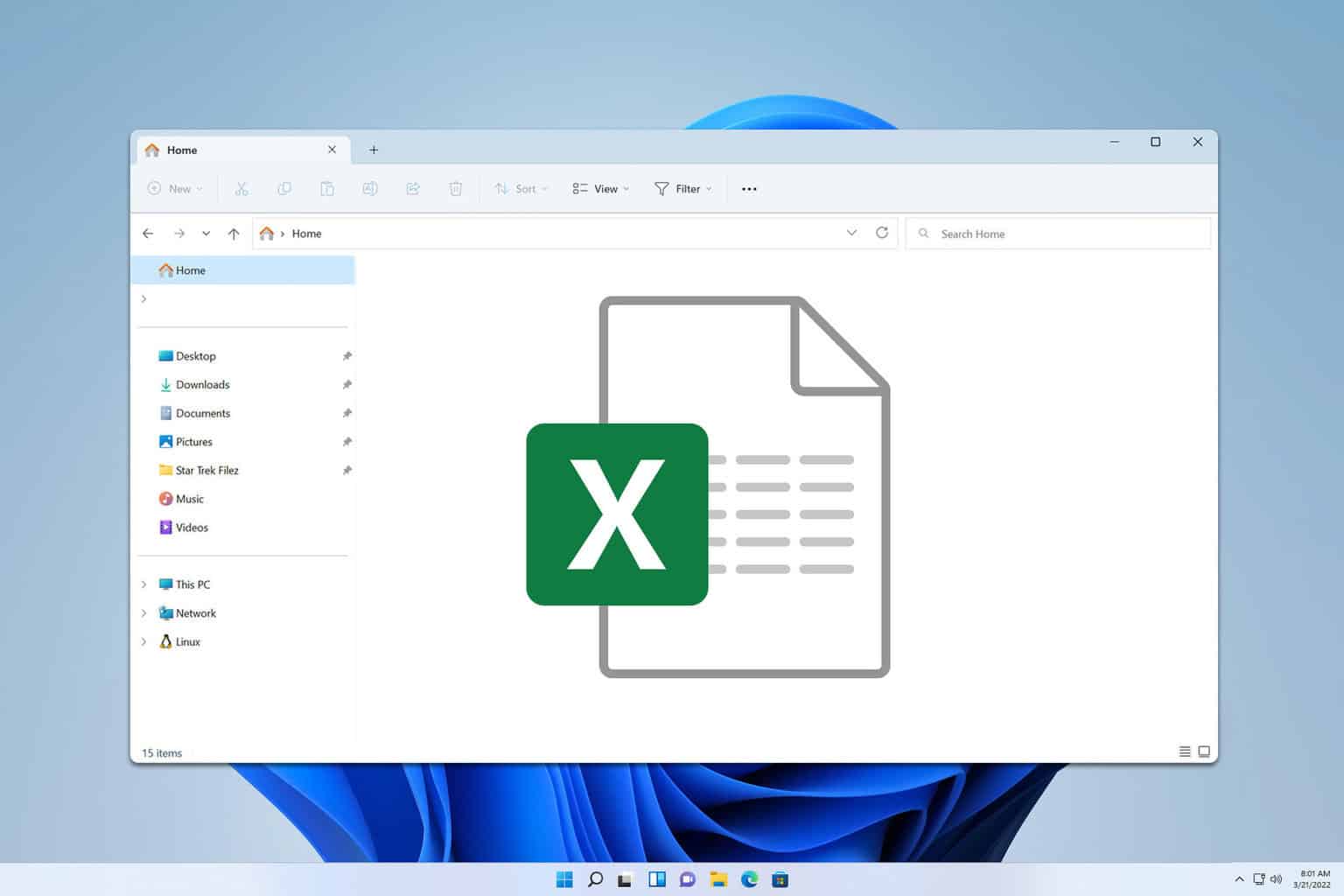This screenshot has height=896, width=1344.
Task: Go up one folder level
Action: (234, 234)
